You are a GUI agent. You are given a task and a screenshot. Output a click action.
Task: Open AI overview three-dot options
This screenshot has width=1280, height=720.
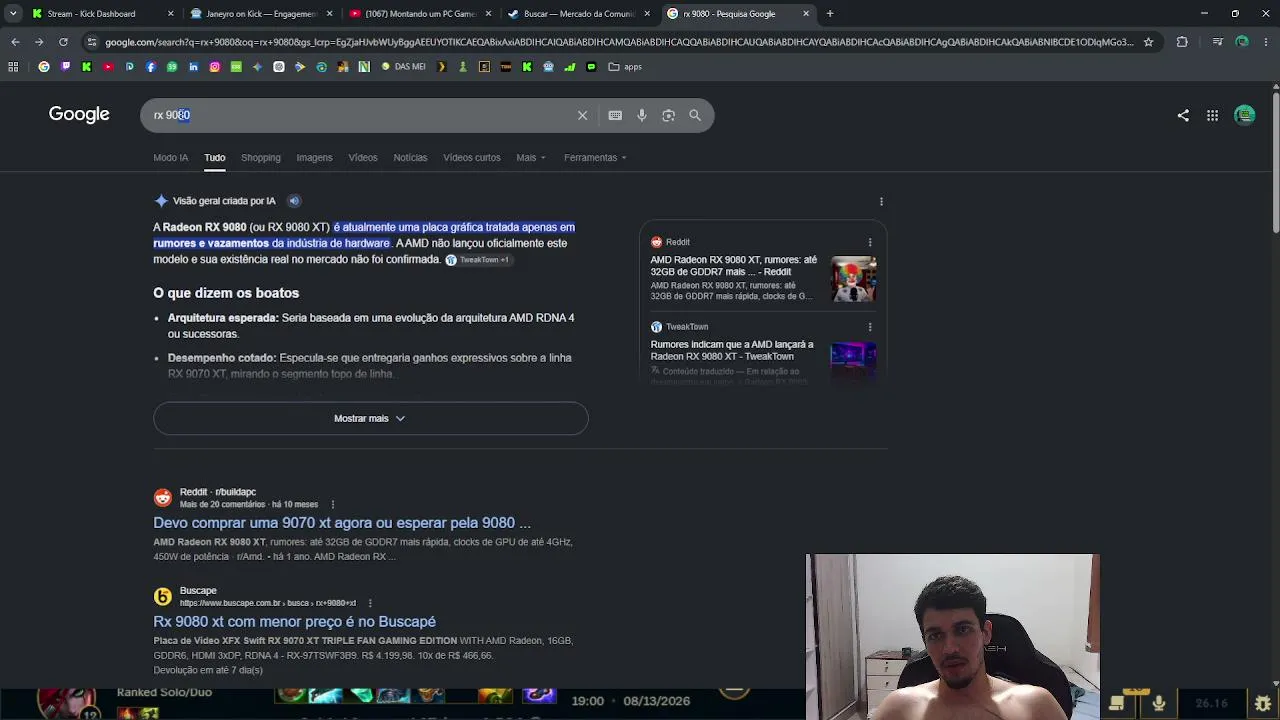881,201
